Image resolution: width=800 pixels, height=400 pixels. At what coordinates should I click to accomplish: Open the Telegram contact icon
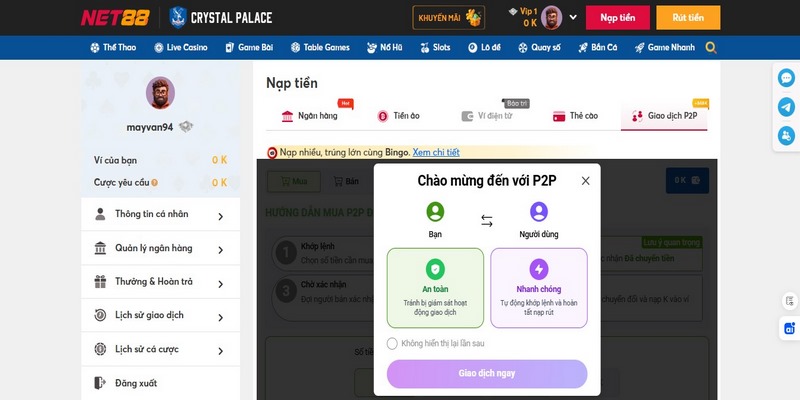click(786, 107)
